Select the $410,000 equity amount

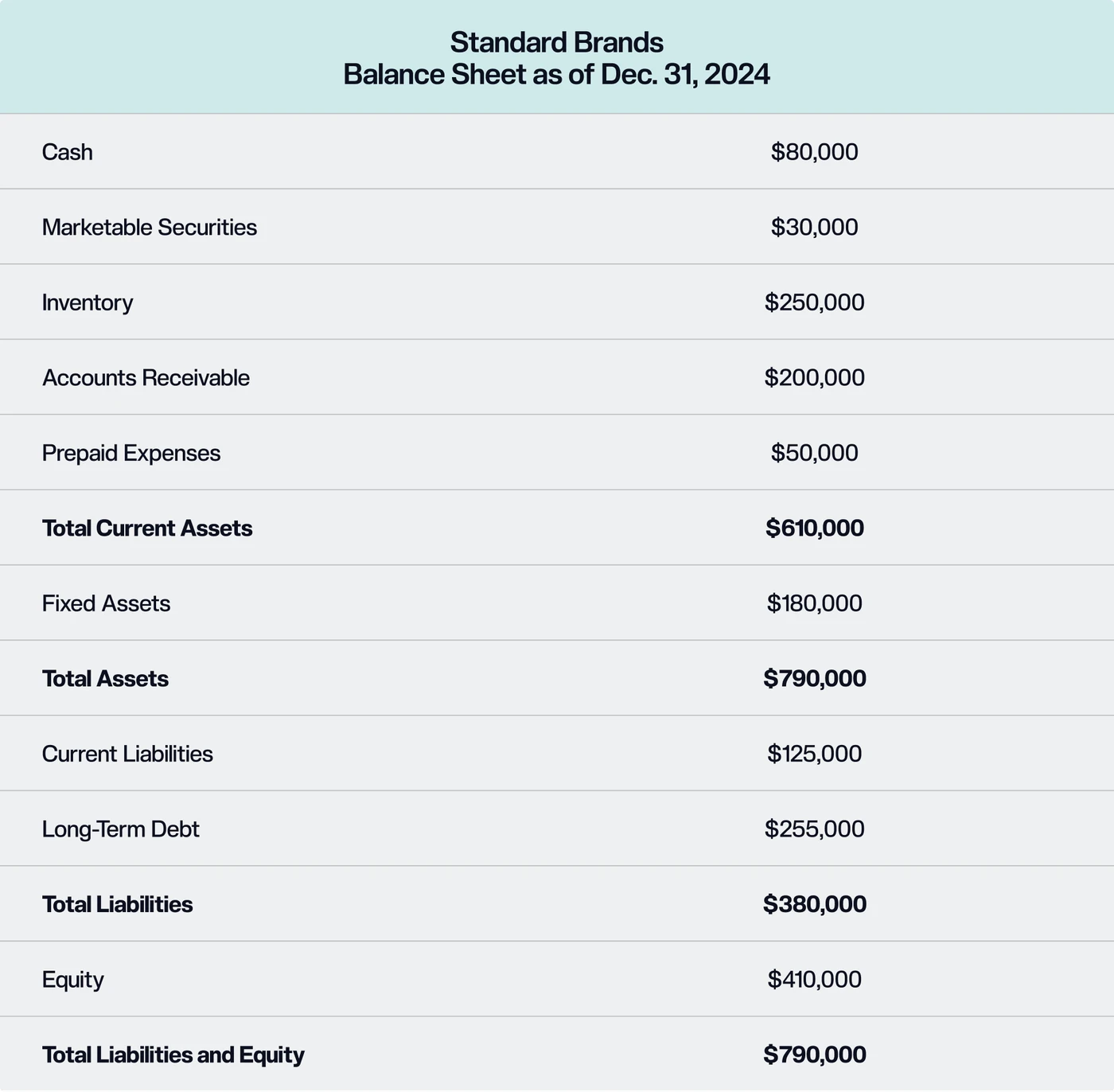(814, 980)
